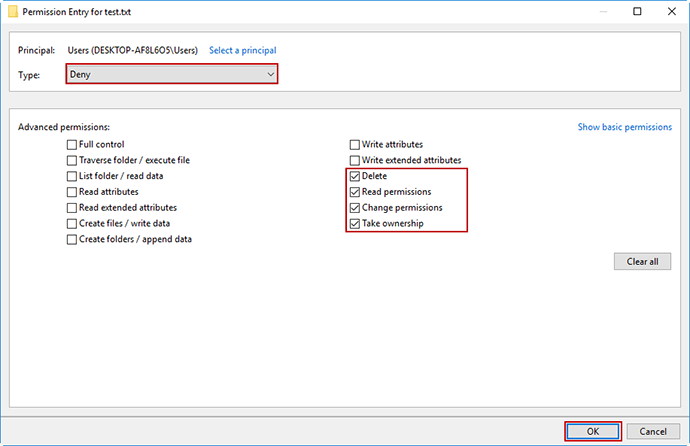The width and height of the screenshot is (690, 446).
Task: Click the Type: label
Action: [x=29, y=75]
